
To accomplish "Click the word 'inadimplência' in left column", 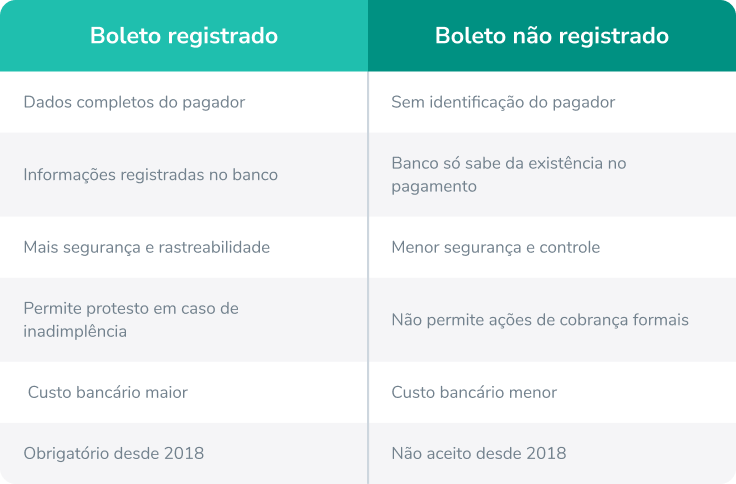I will (75, 331).
